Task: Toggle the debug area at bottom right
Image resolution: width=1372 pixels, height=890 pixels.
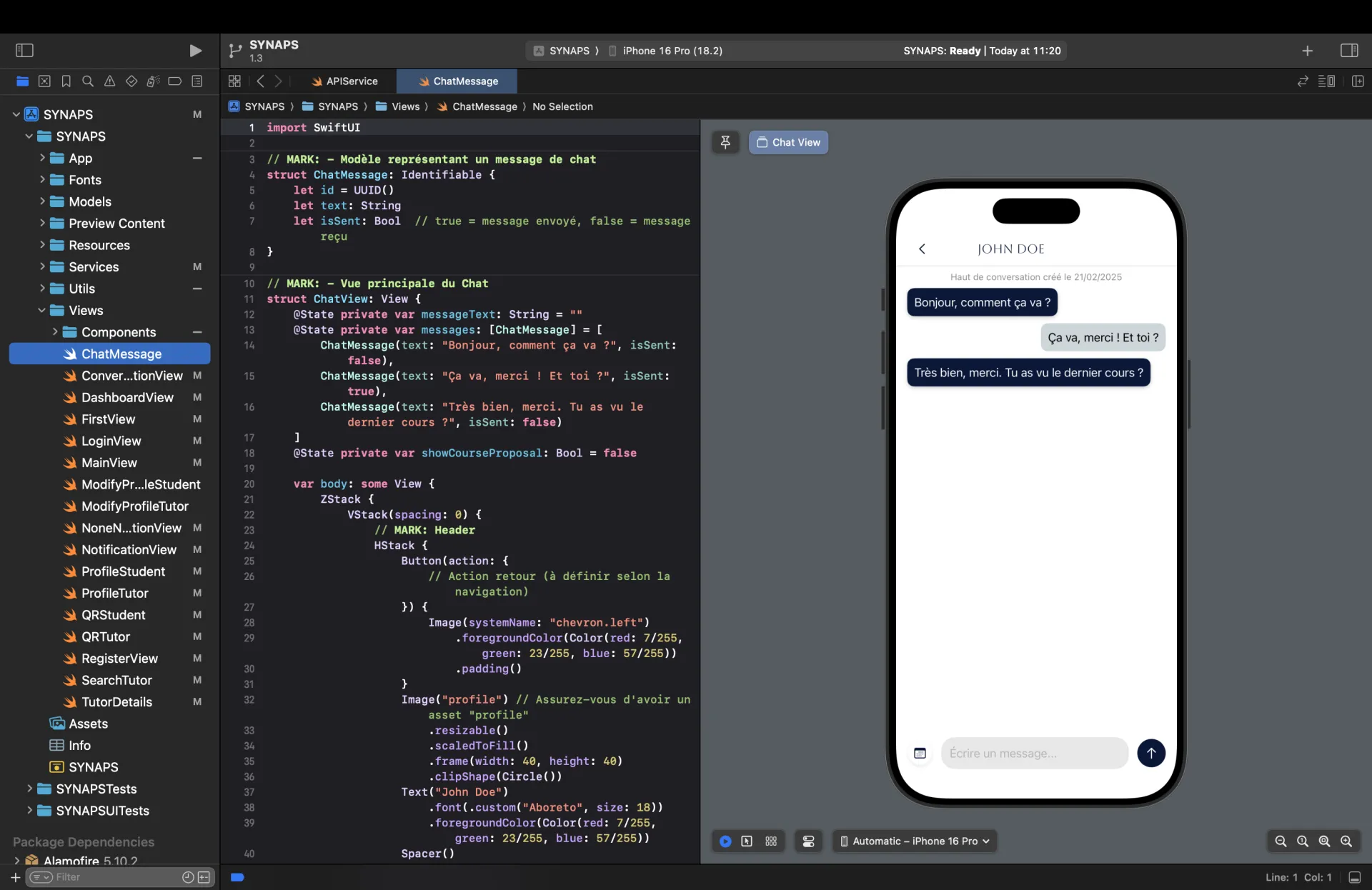Action: [1354, 877]
